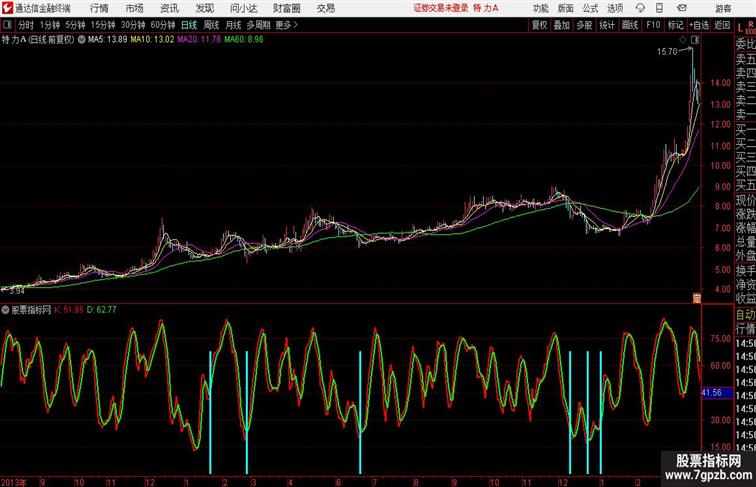Open the 财富圈 menu
Image resolution: width=756 pixels, height=487 pixels.
click(287, 8)
